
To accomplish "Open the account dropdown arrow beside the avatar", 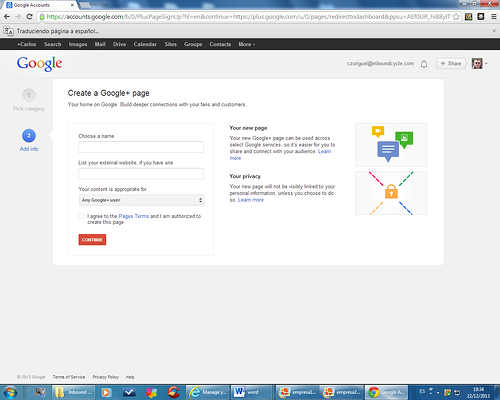I will [486, 63].
